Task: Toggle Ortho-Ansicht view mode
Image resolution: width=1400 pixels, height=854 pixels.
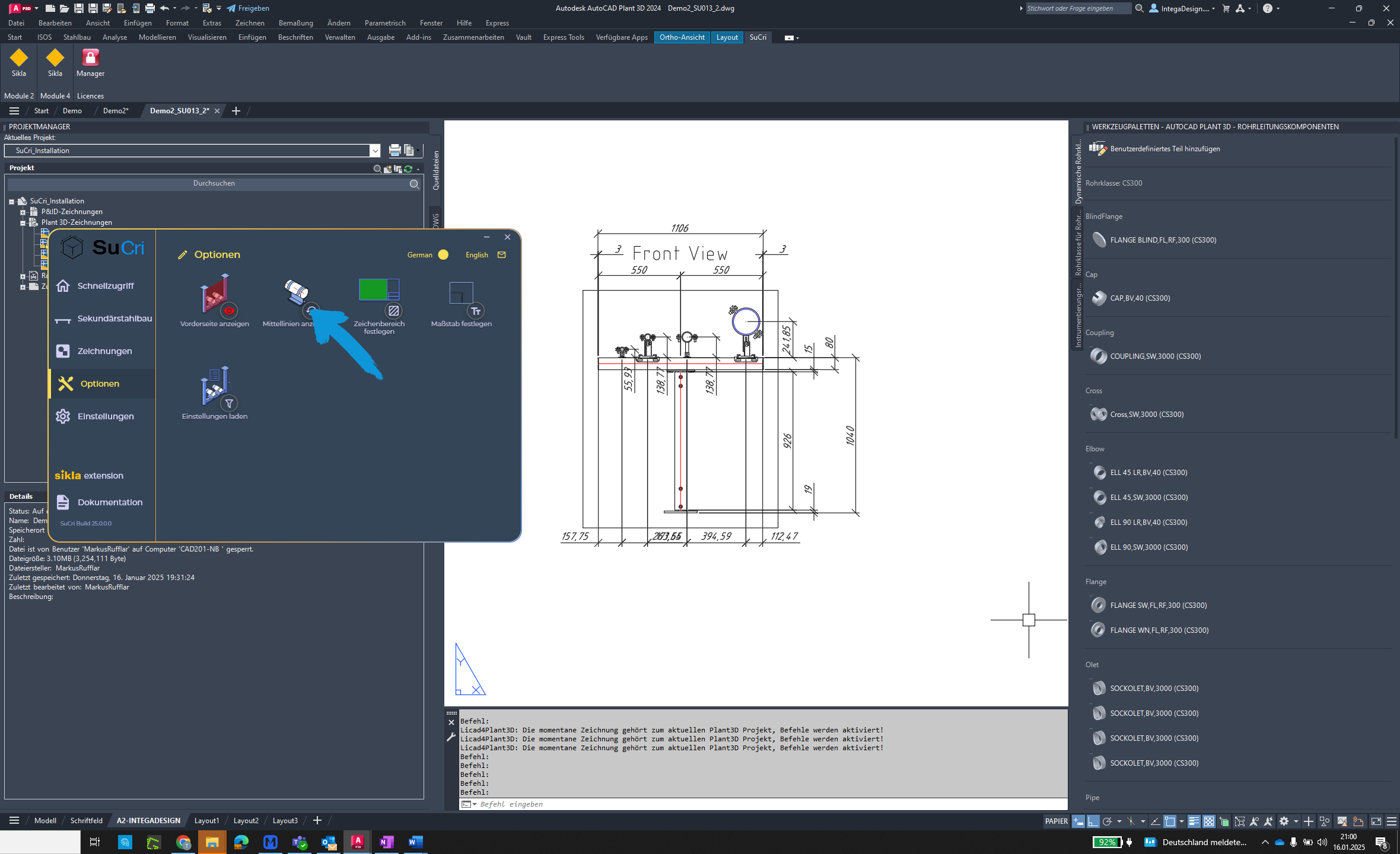Action: [x=682, y=37]
